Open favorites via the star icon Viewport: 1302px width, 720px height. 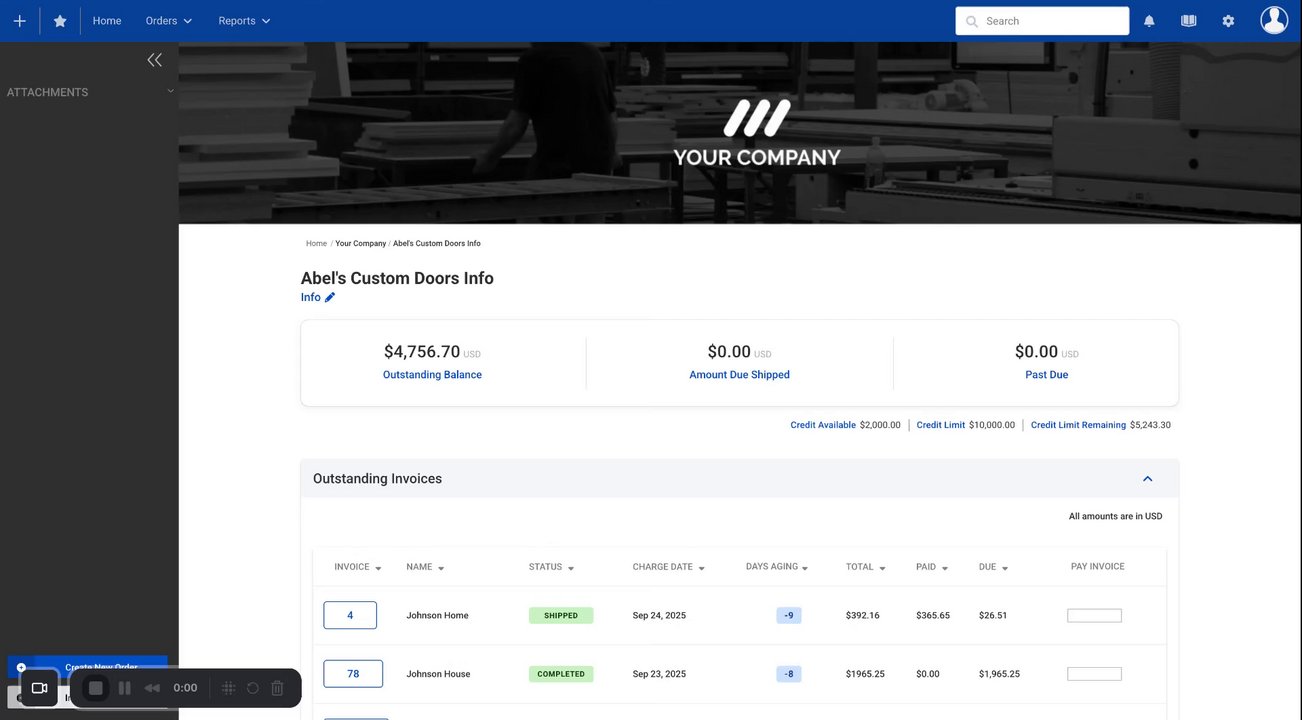pyautogui.click(x=60, y=21)
